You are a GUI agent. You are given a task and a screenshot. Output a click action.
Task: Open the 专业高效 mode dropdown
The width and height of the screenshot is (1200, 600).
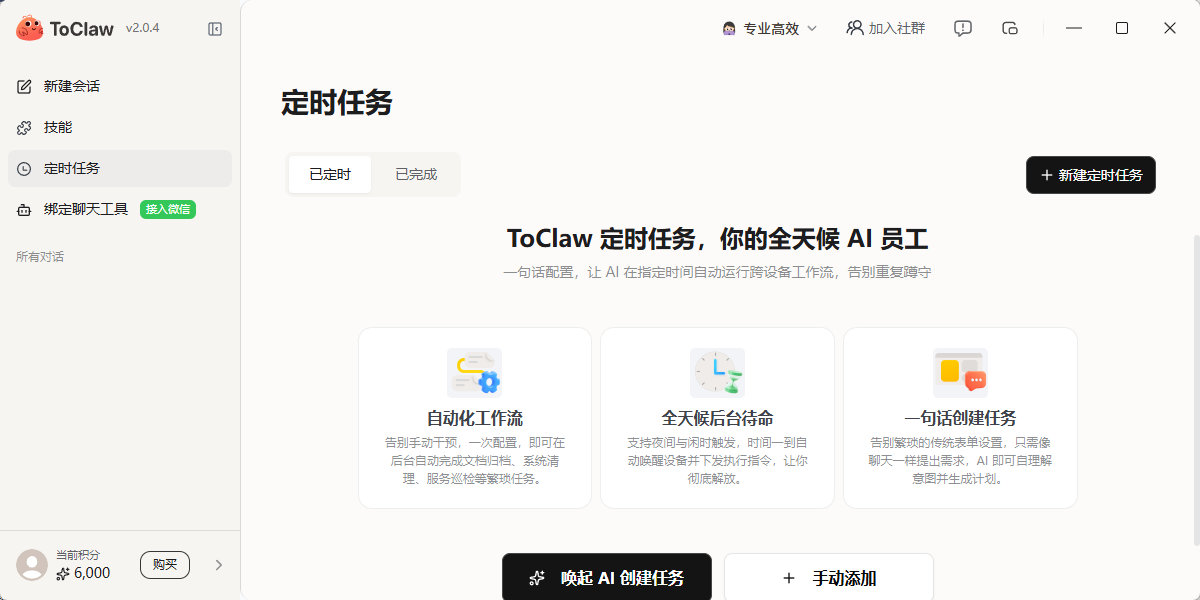(x=768, y=28)
